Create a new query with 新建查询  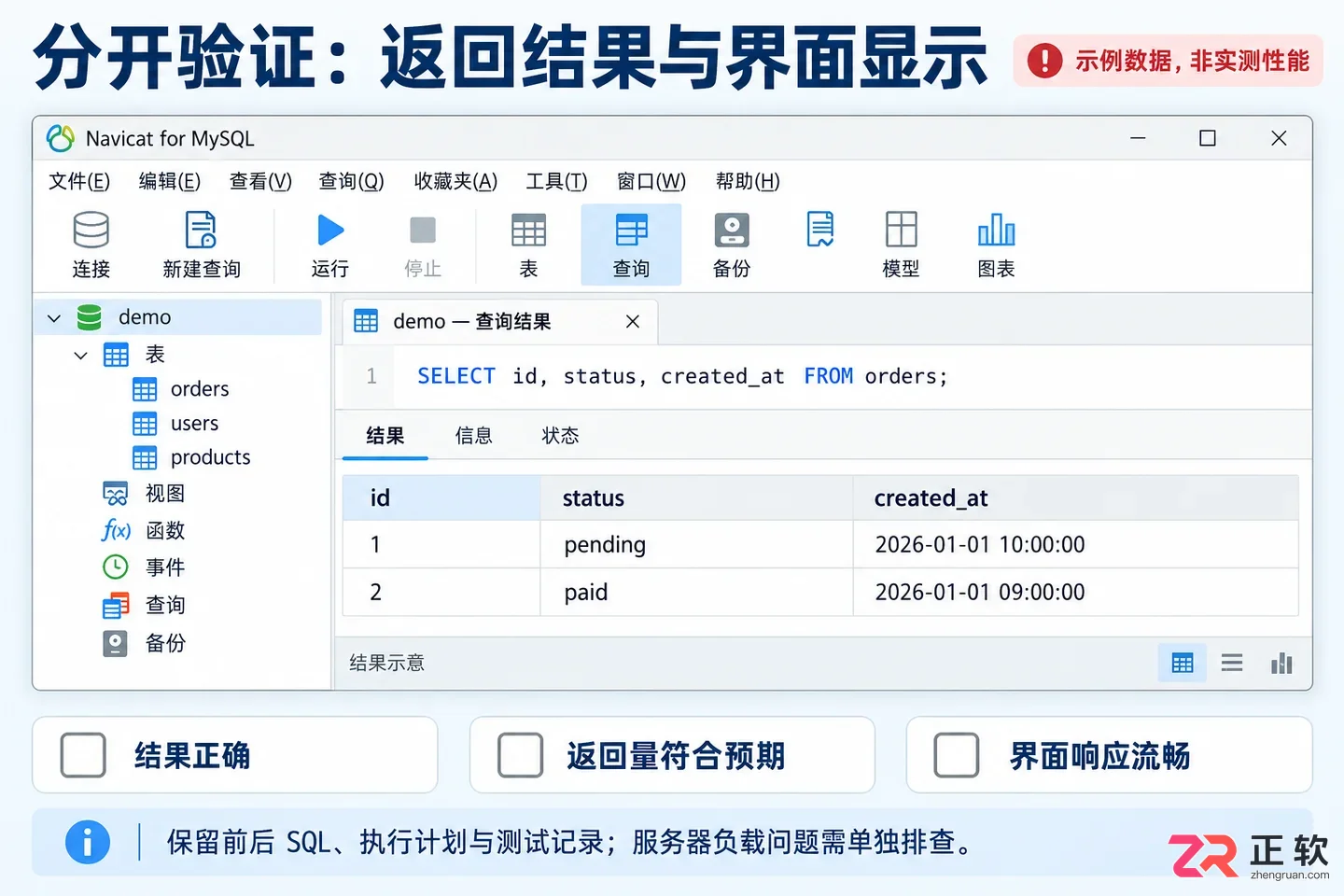pyautogui.click(x=202, y=245)
